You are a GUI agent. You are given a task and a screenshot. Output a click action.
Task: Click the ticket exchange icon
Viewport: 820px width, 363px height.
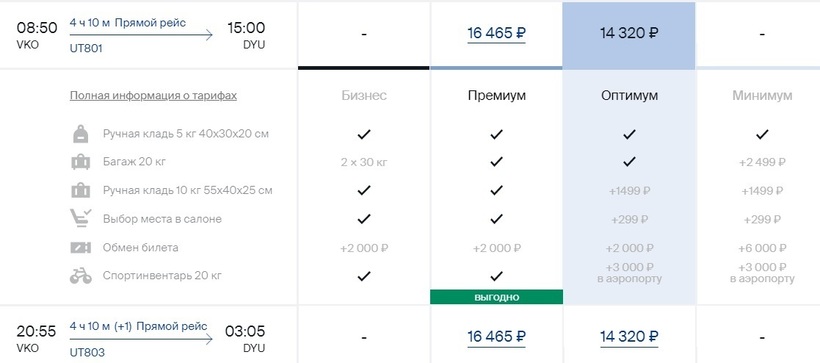tap(81, 247)
